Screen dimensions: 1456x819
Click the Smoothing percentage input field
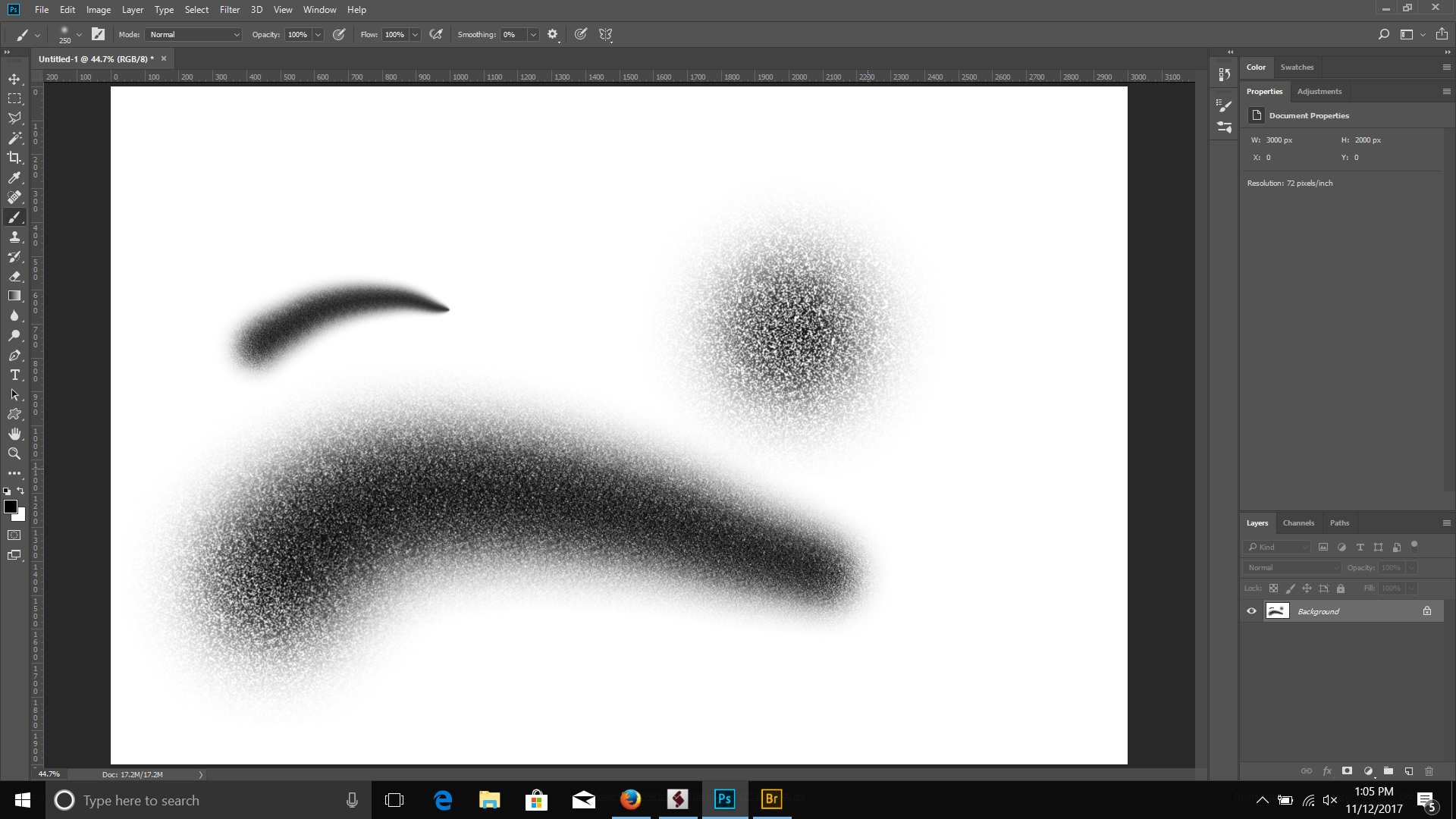point(511,34)
